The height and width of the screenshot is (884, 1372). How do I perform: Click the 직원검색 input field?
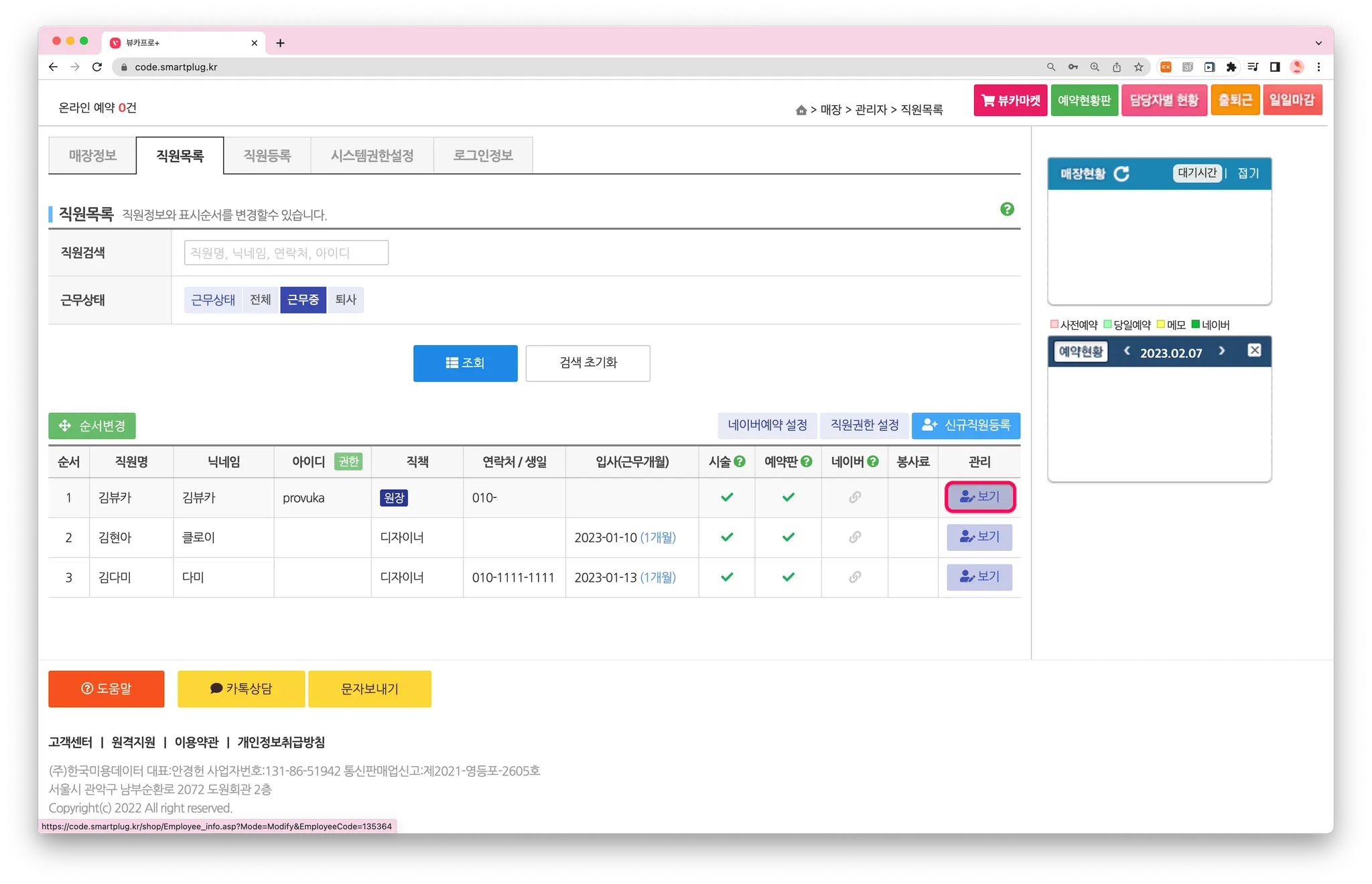point(286,253)
